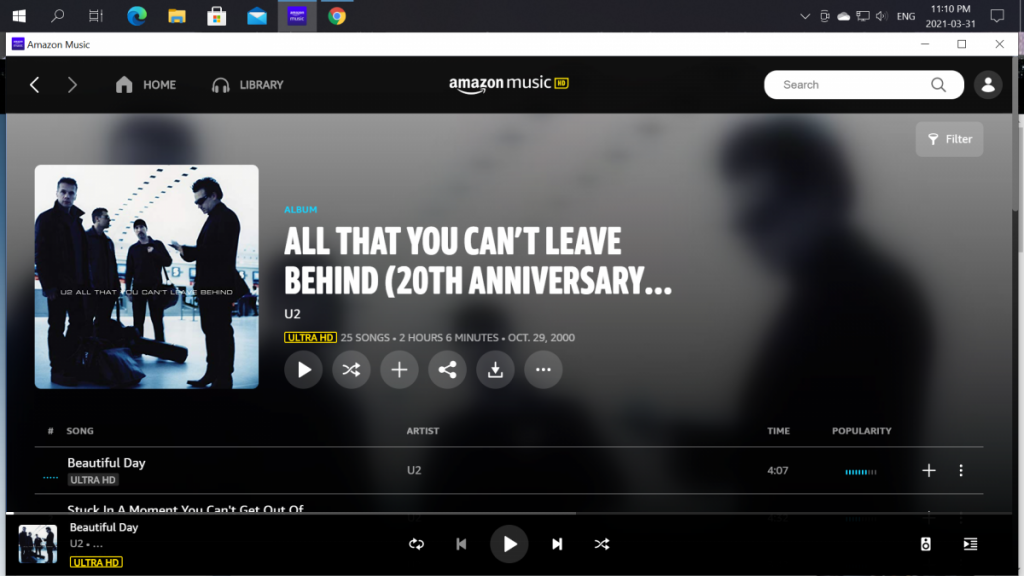The height and width of the screenshot is (576, 1024).
Task: Open the user account profile menu
Action: click(x=988, y=85)
